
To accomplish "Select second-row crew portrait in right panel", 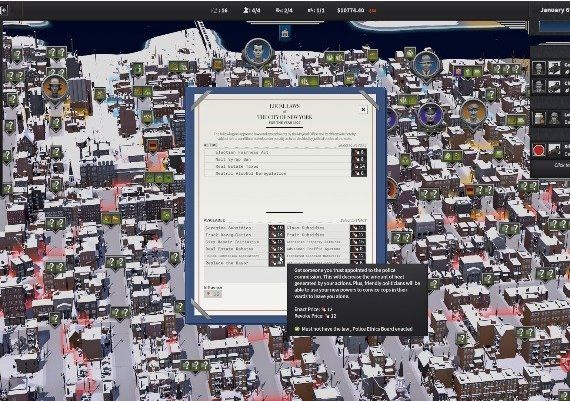I will tap(539, 86).
